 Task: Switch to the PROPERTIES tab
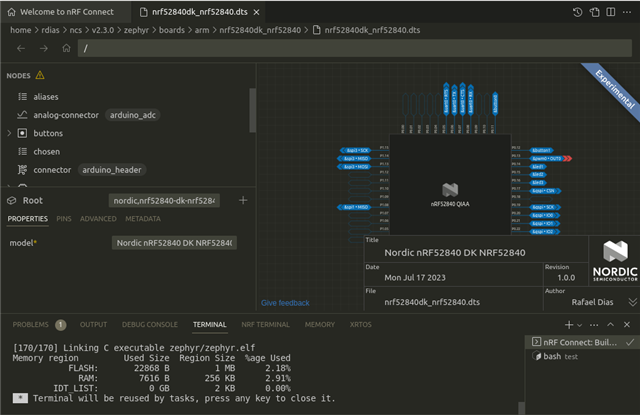pos(28,219)
